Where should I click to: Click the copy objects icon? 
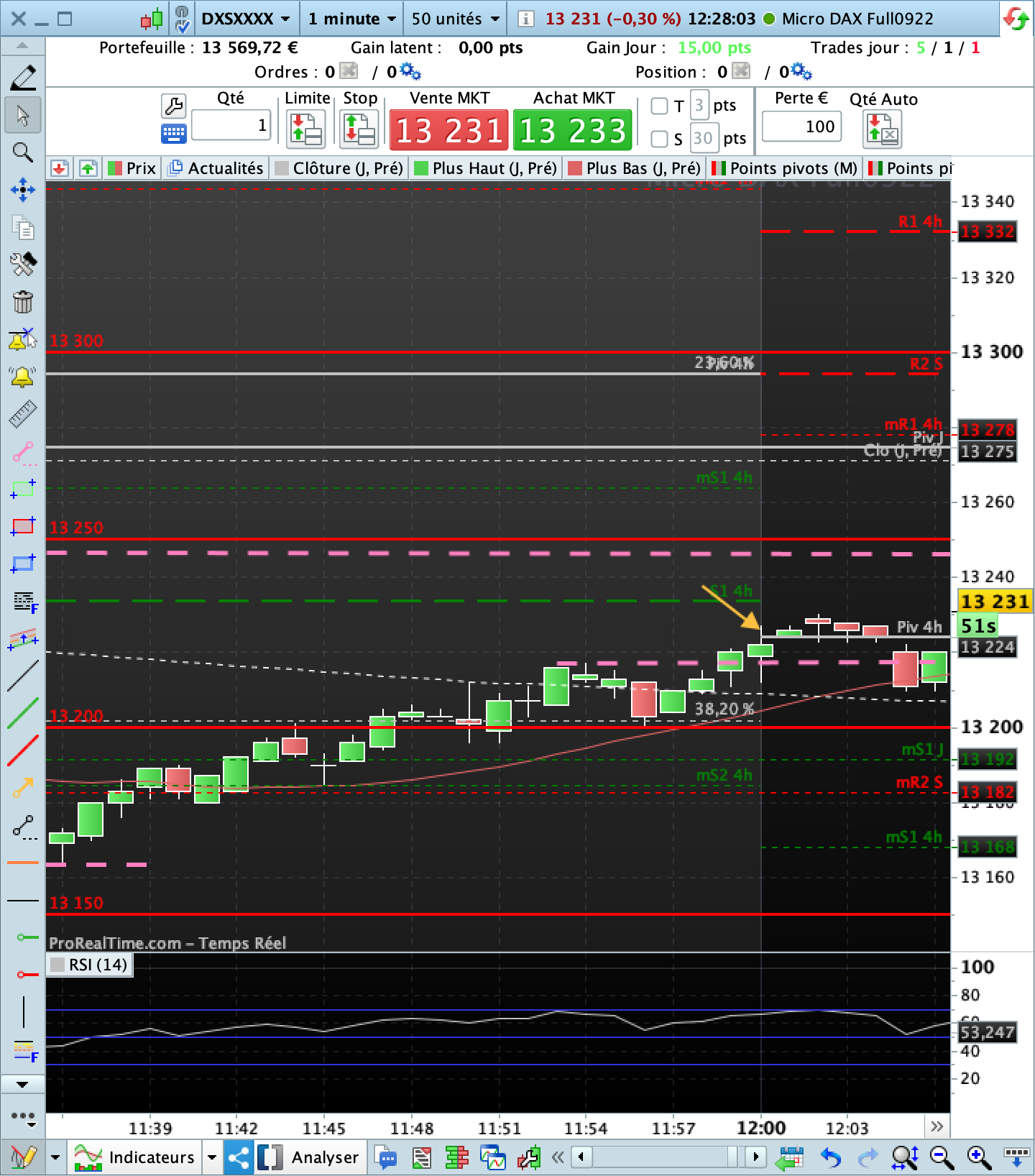[x=23, y=227]
